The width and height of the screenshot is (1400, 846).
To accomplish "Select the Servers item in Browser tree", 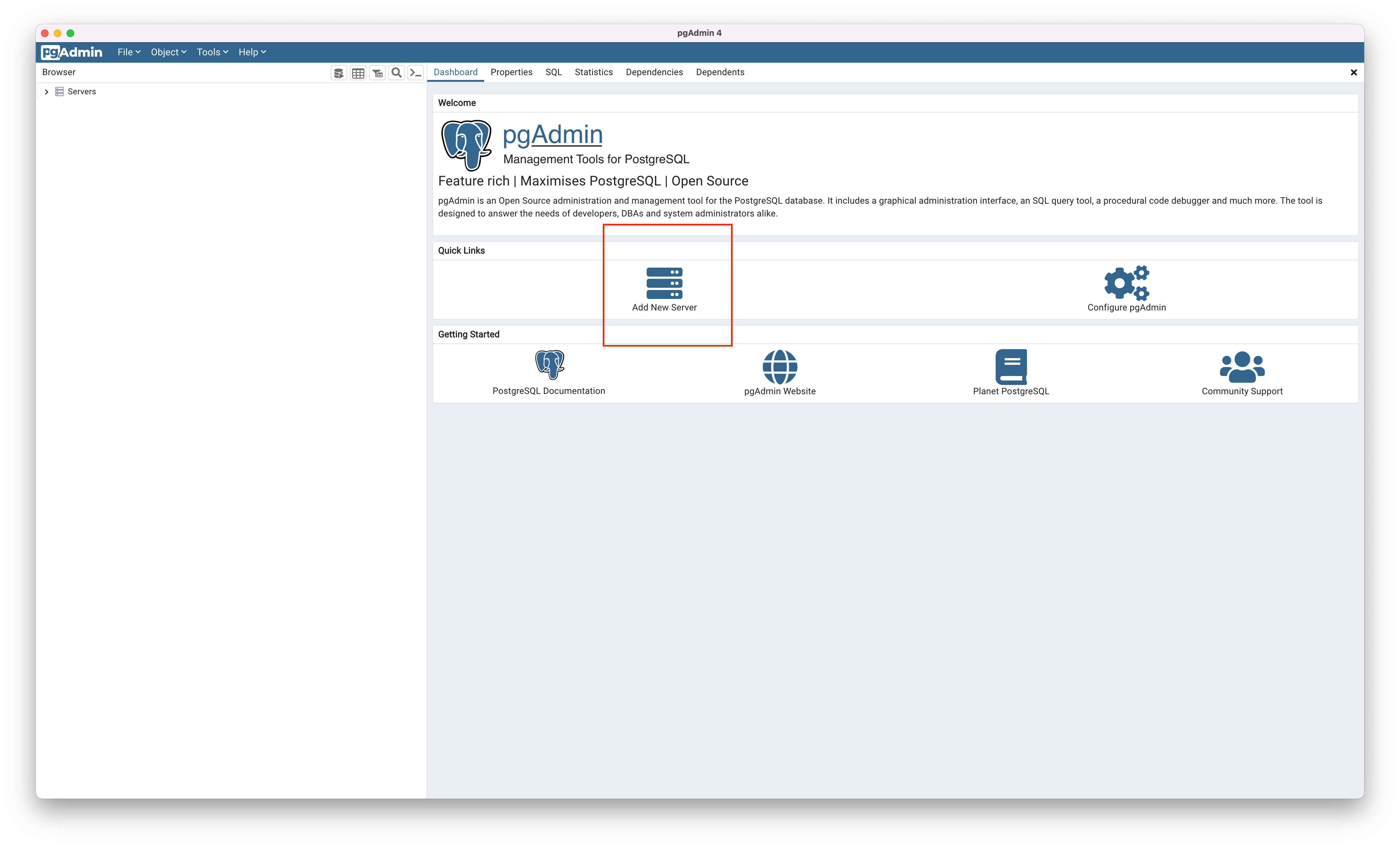I will [81, 91].
